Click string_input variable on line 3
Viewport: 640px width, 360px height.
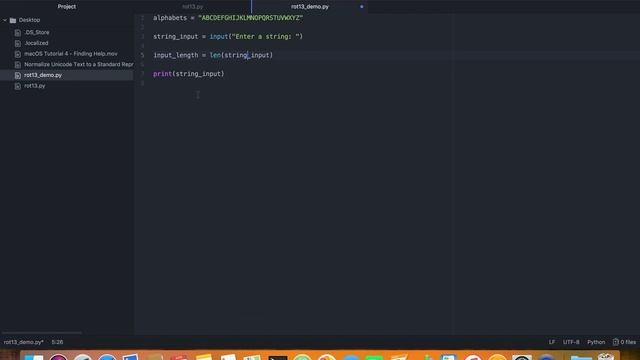click(176, 36)
